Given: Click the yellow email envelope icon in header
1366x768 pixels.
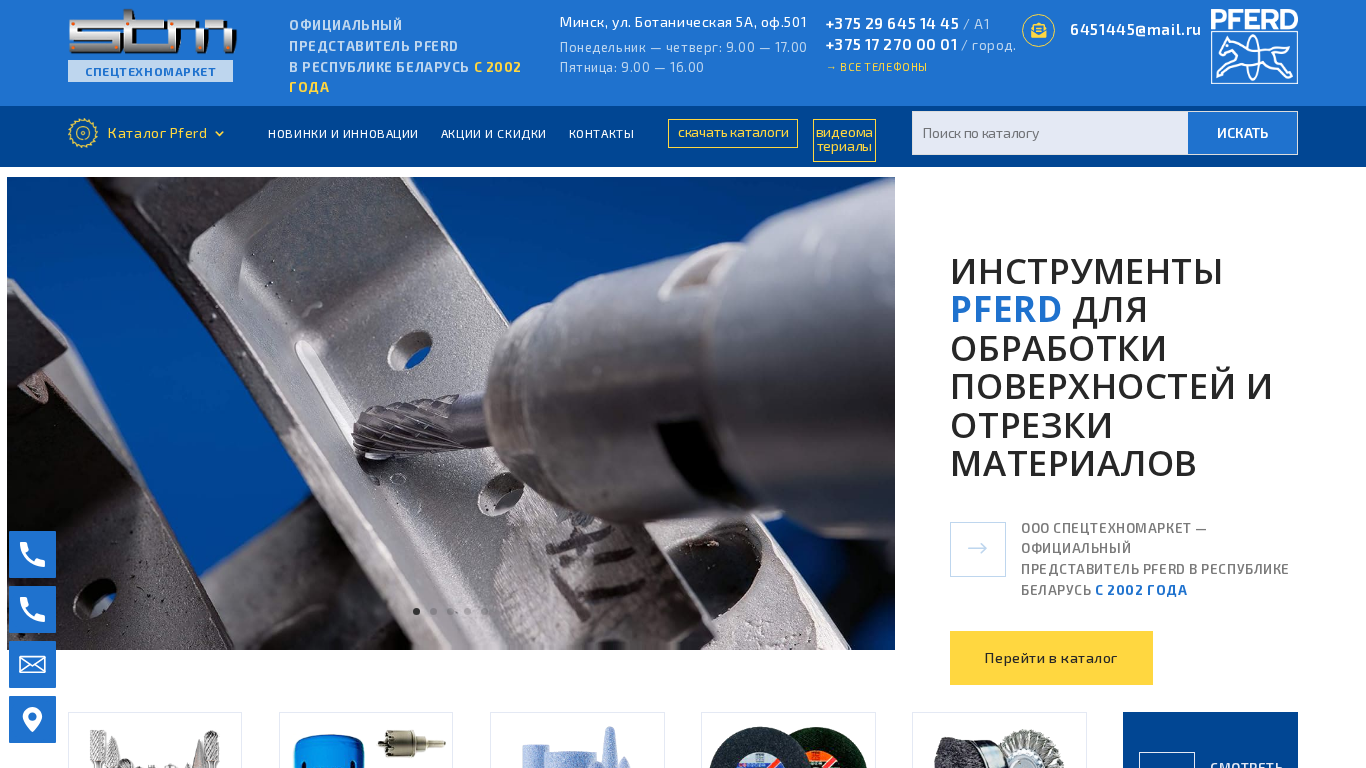Looking at the screenshot, I should (x=1038, y=30).
